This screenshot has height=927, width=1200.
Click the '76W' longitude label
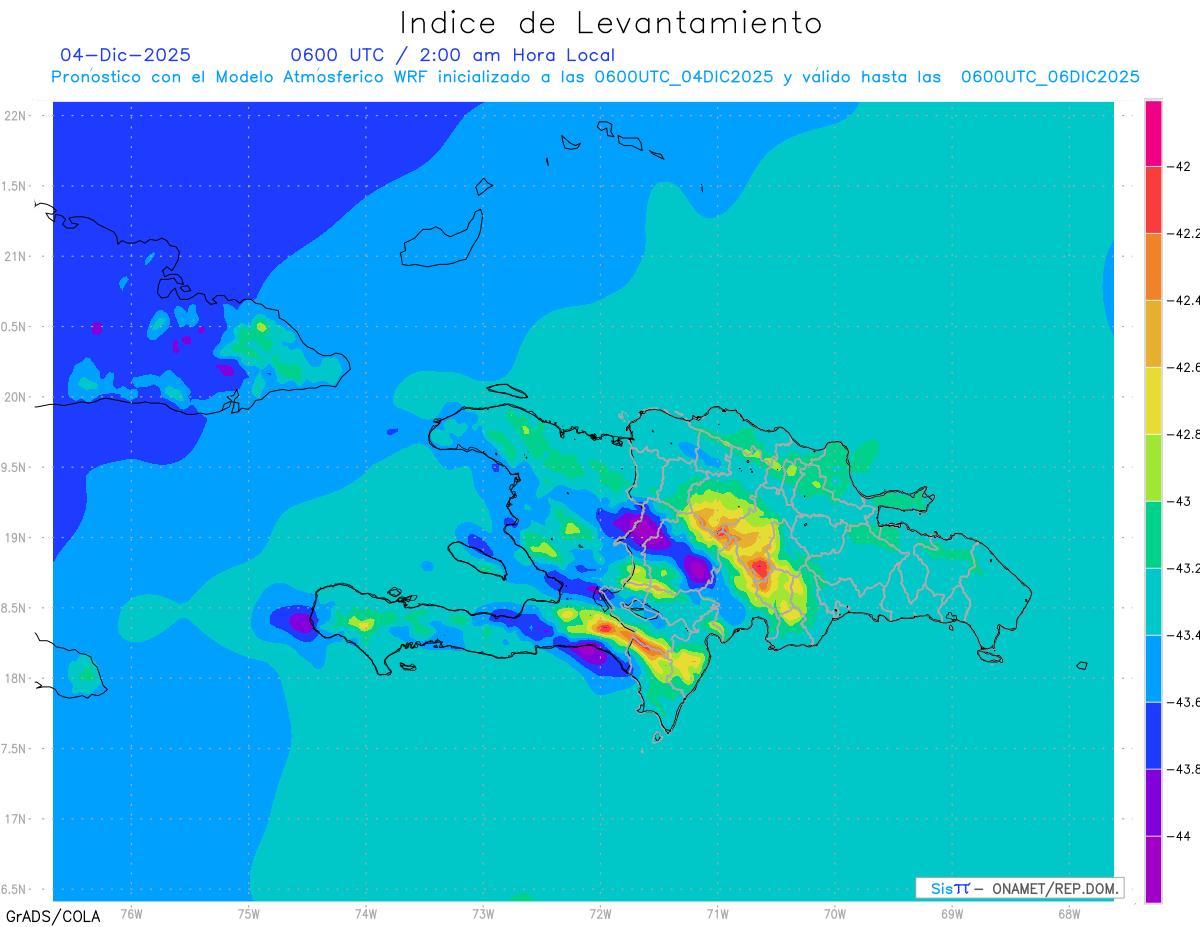tap(131, 912)
